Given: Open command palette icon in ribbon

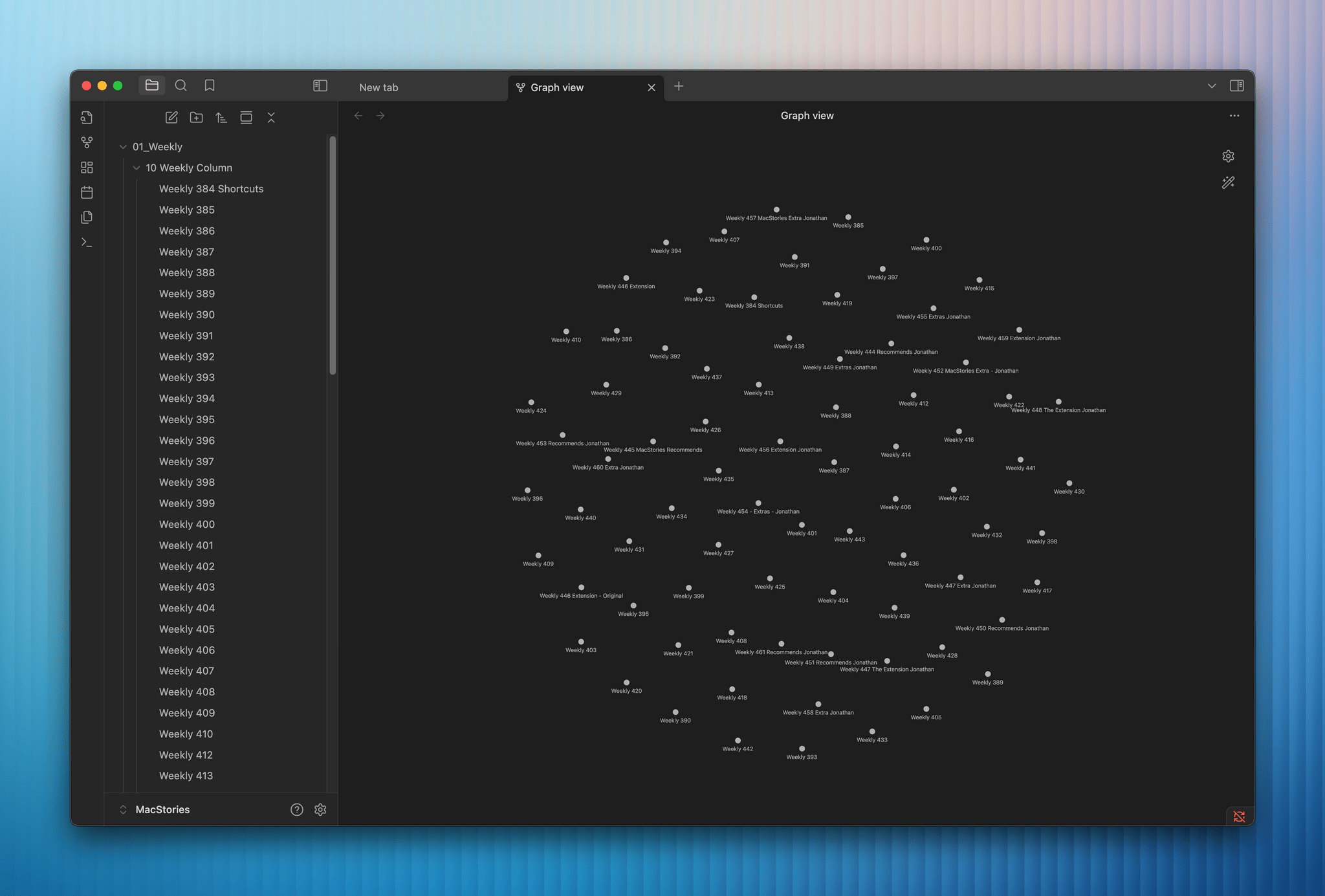Looking at the screenshot, I should coord(87,242).
